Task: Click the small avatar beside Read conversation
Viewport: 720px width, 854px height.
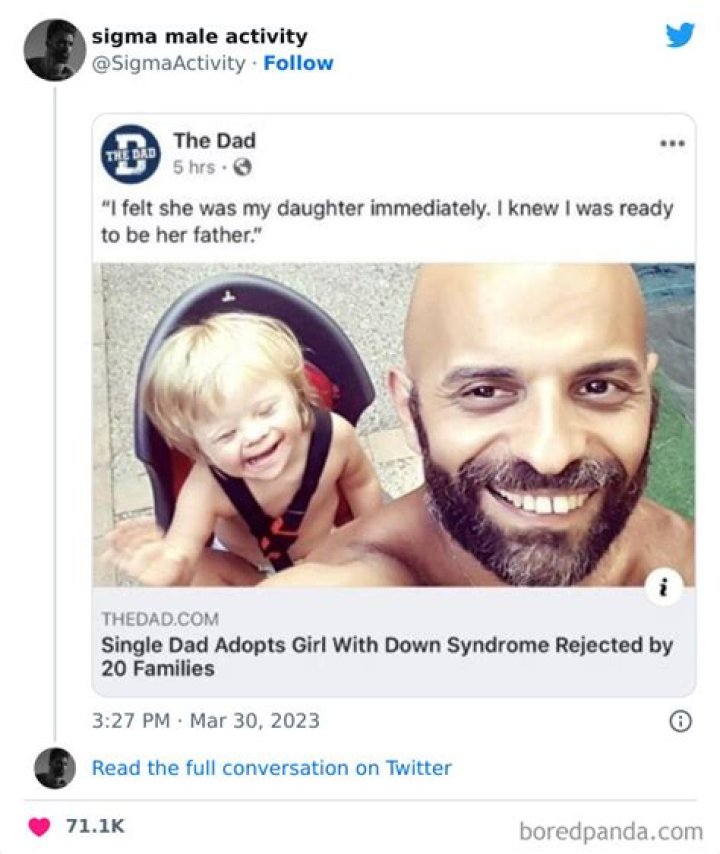Action: [x=54, y=768]
